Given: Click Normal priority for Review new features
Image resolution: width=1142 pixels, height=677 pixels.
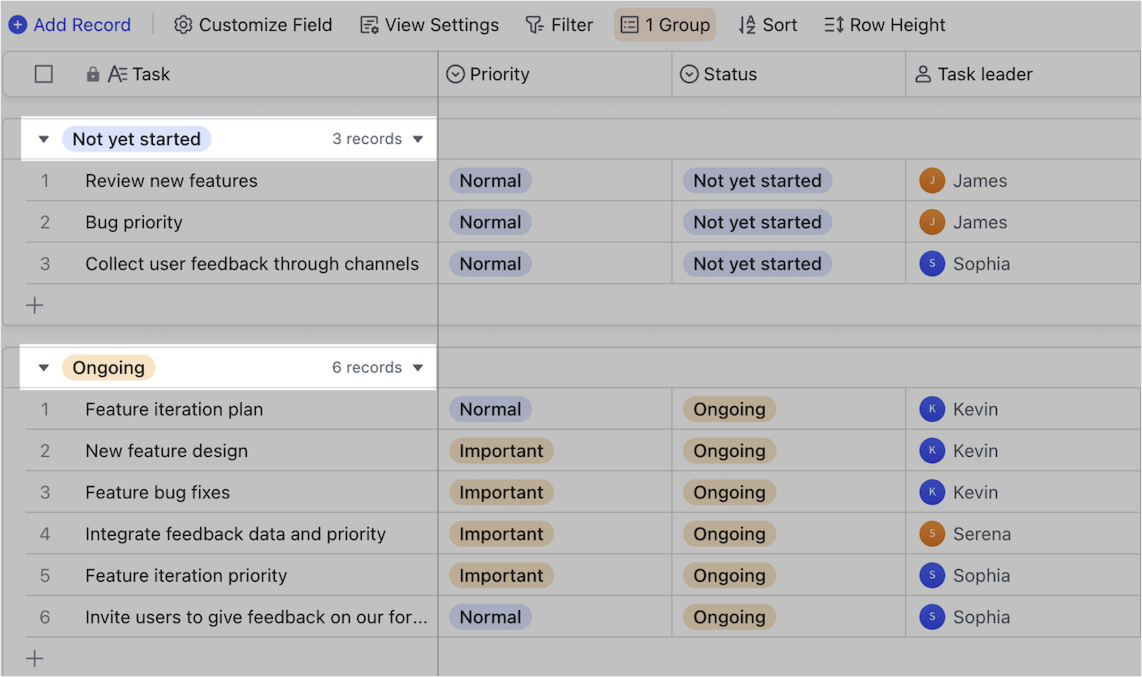Looking at the screenshot, I should coord(490,181).
